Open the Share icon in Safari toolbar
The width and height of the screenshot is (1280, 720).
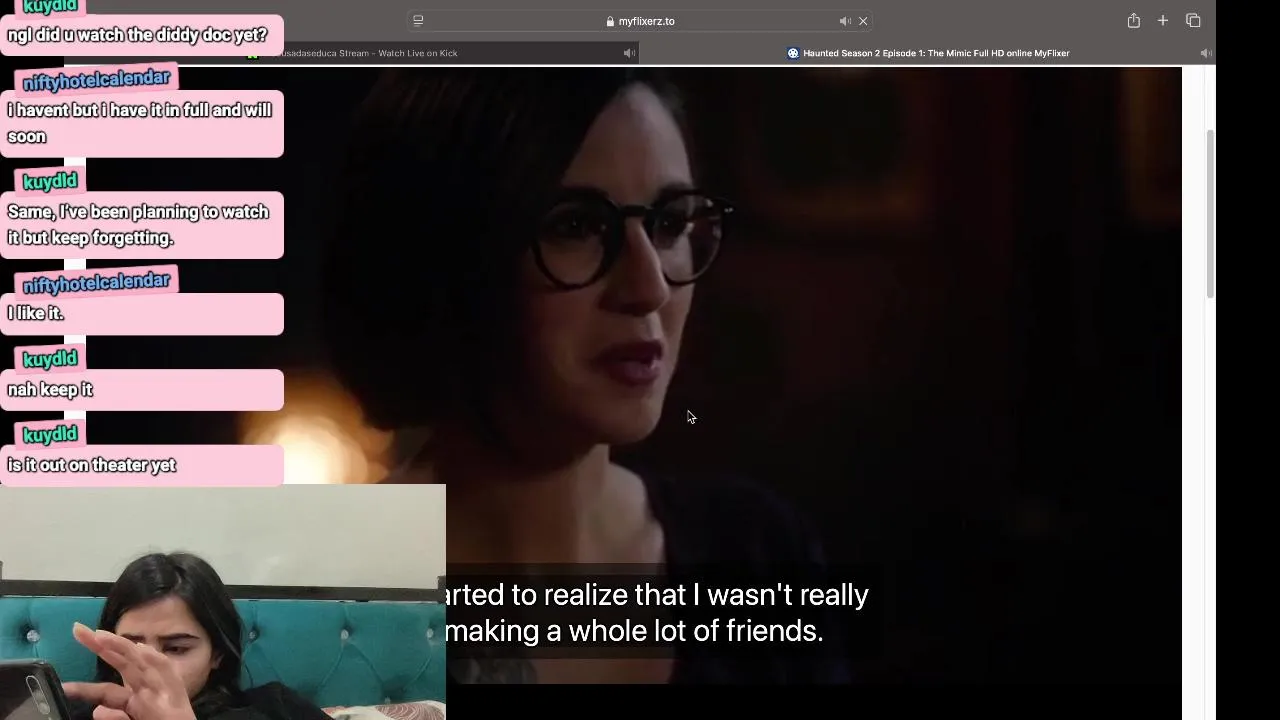click(x=1133, y=20)
